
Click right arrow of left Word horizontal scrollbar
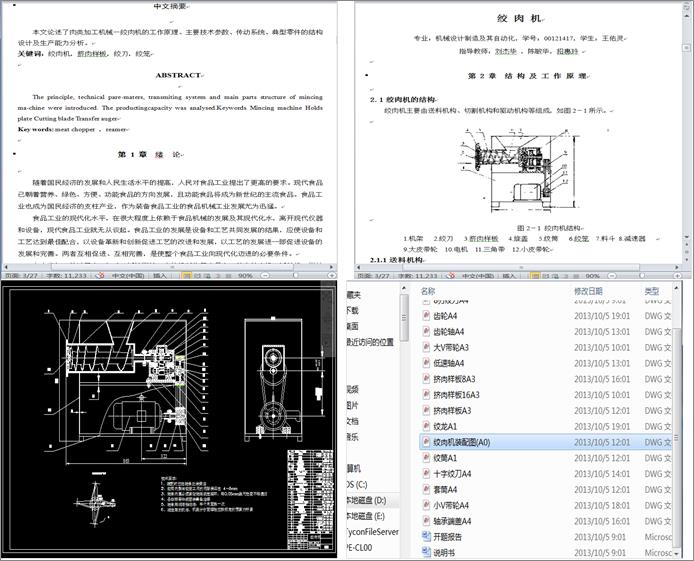[331, 267]
